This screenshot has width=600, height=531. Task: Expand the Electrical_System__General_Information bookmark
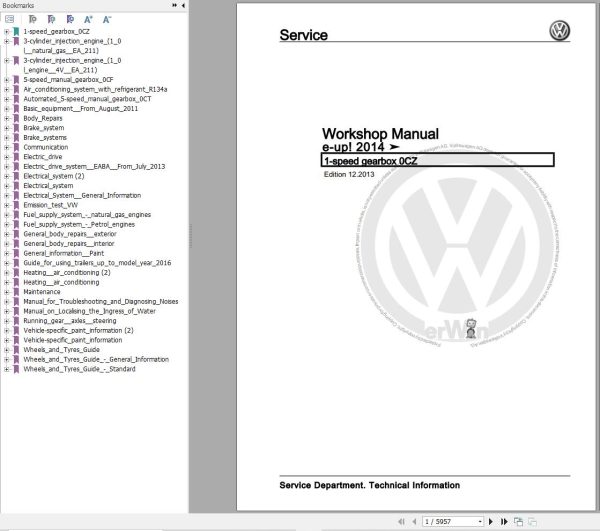click(6, 195)
